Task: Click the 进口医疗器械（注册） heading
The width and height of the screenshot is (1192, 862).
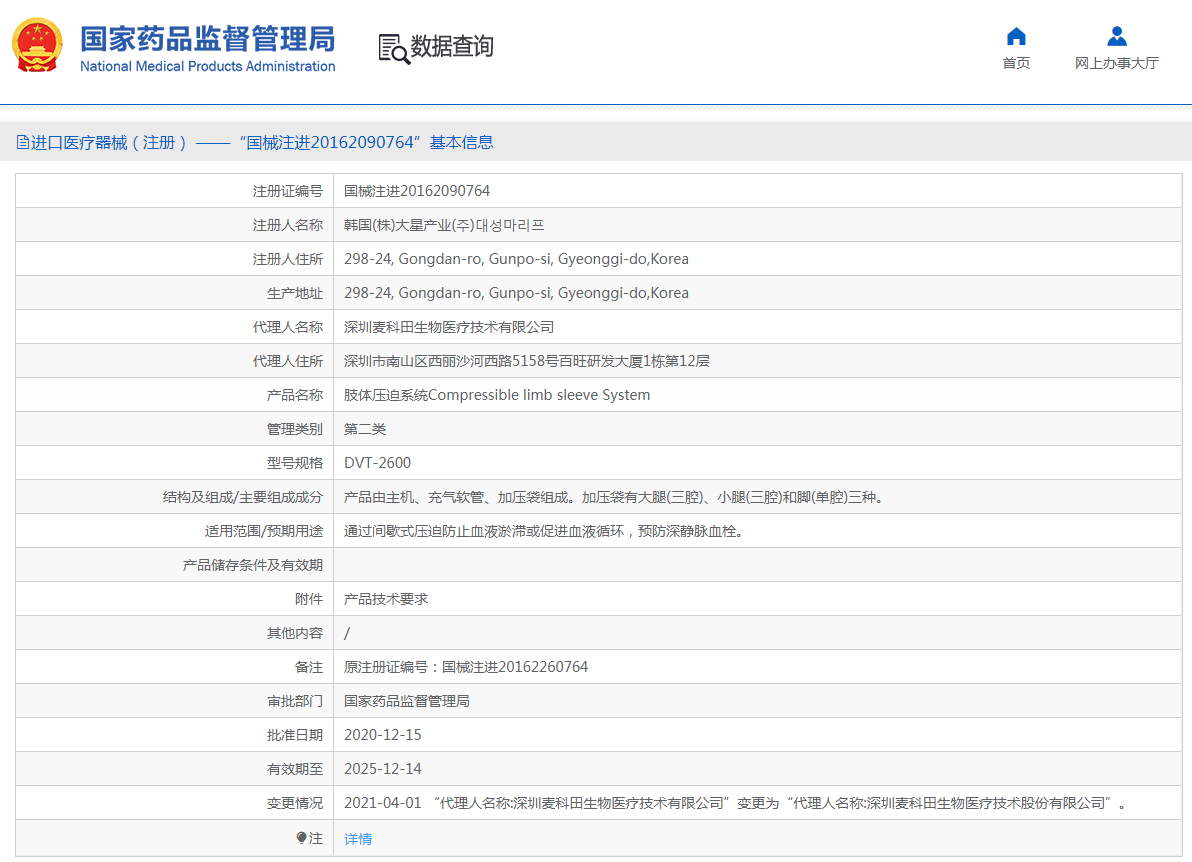Action: [x=109, y=142]
